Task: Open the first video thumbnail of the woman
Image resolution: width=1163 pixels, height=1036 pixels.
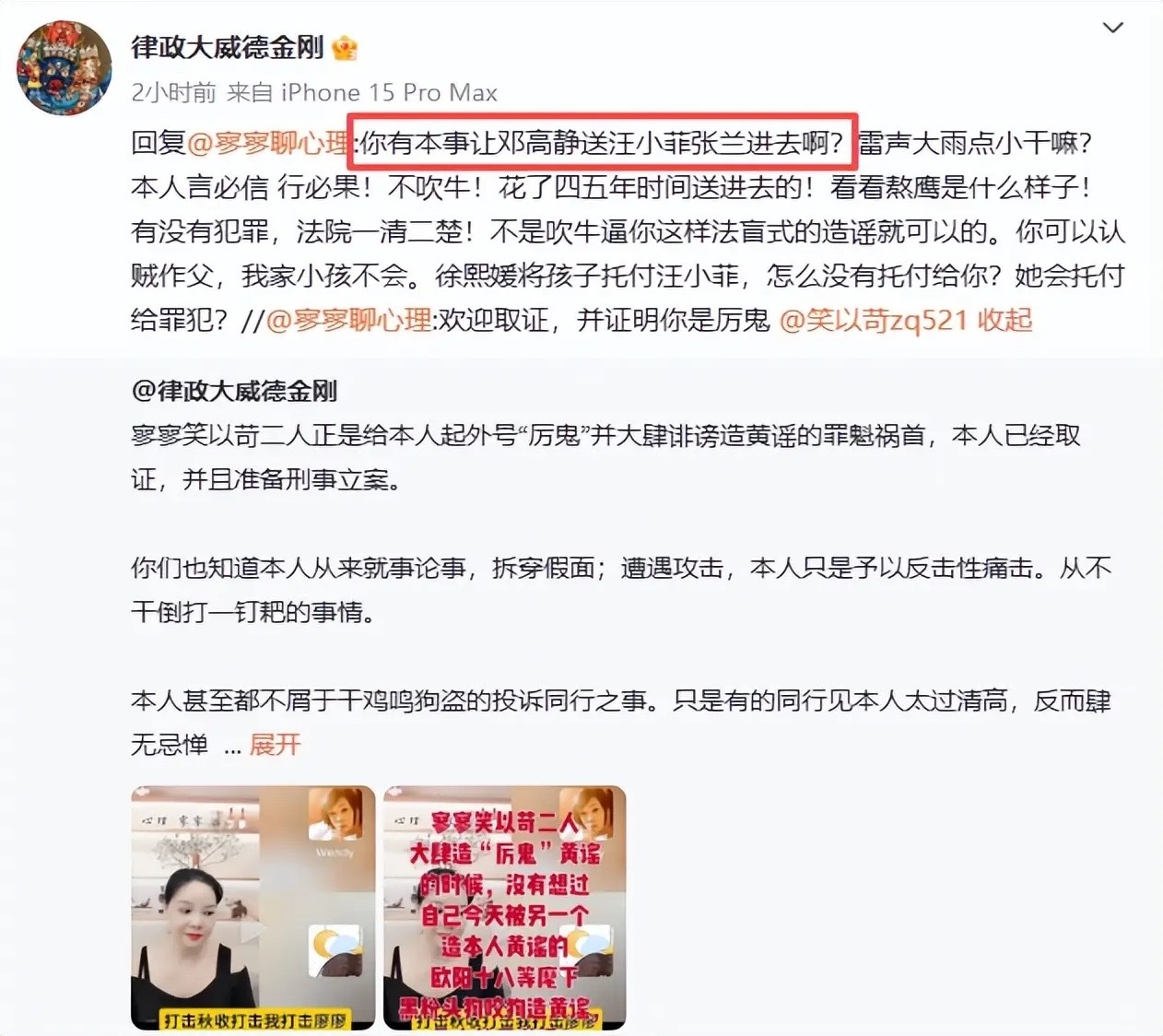Action: pyautogui.click(x=253, y=908)
